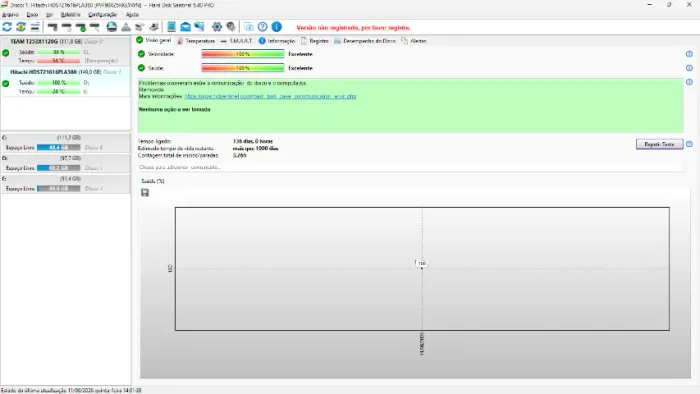Viewport: 700px width, 394px height.
Task: Click the blue info circle toolbar icon
Action: pyautogui.click(x=277, y=27)
